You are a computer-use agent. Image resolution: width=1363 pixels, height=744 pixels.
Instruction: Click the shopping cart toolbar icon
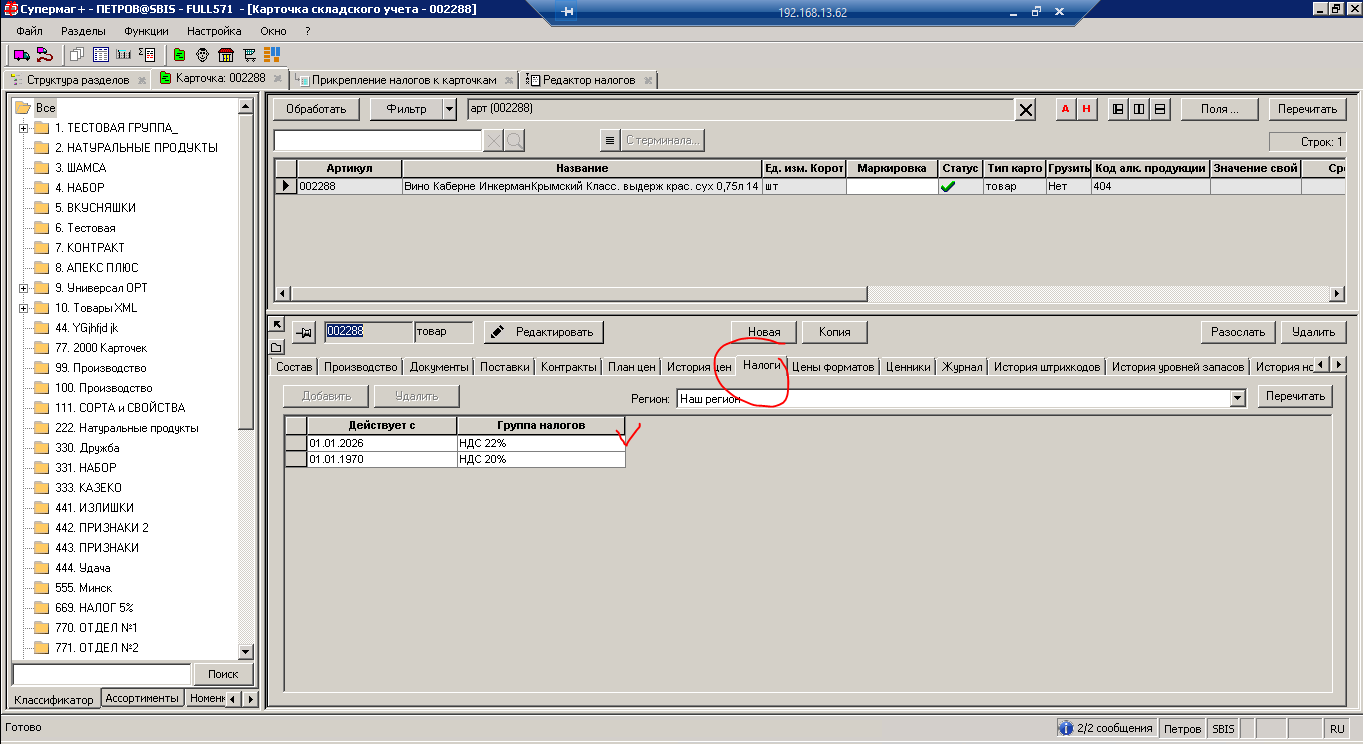click(249, 55)
